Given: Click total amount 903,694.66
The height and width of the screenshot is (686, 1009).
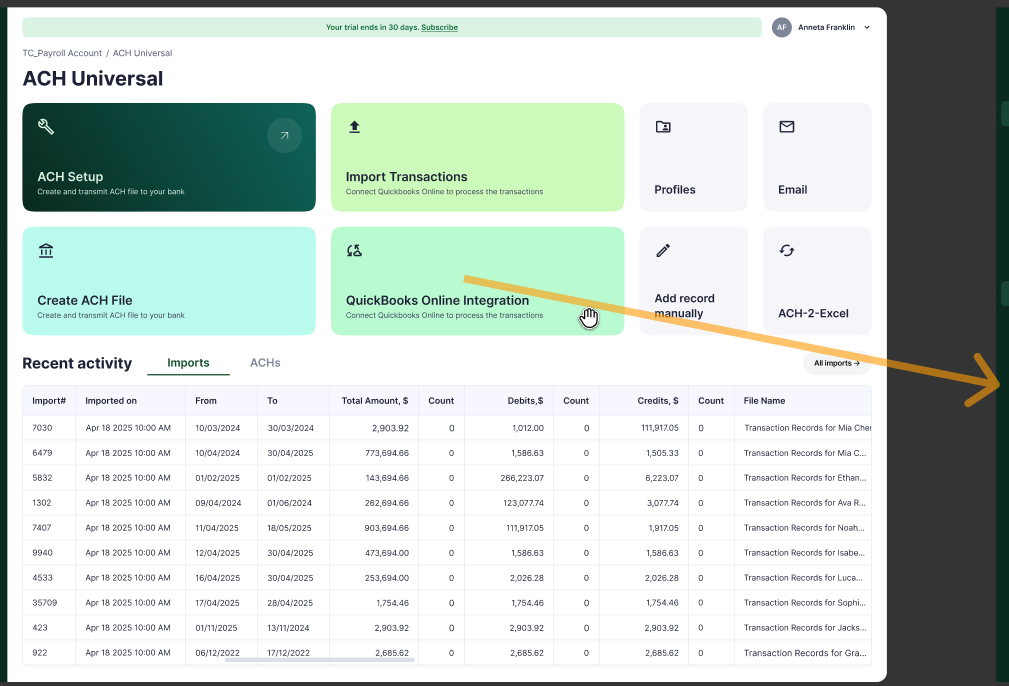Looking at the screenshot, I should (x=387, y=528).
